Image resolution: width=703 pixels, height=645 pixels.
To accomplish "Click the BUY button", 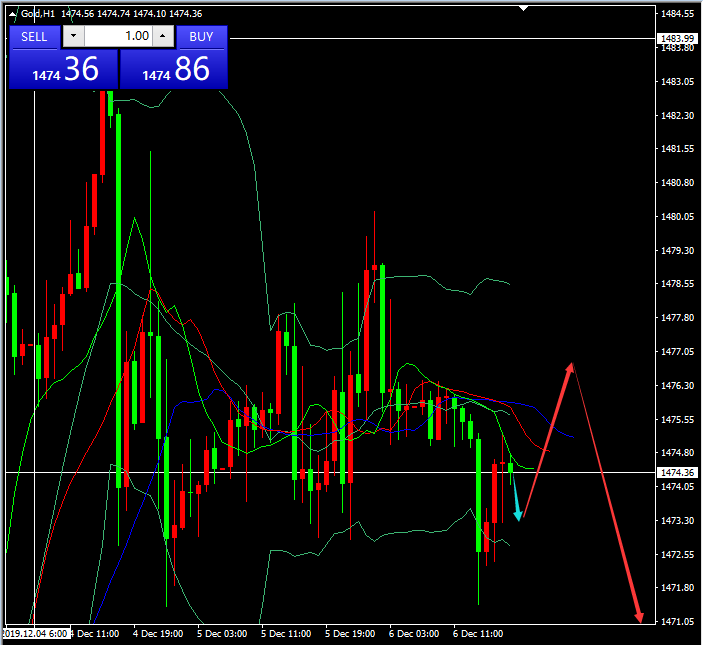I will [x=201, y=37].
